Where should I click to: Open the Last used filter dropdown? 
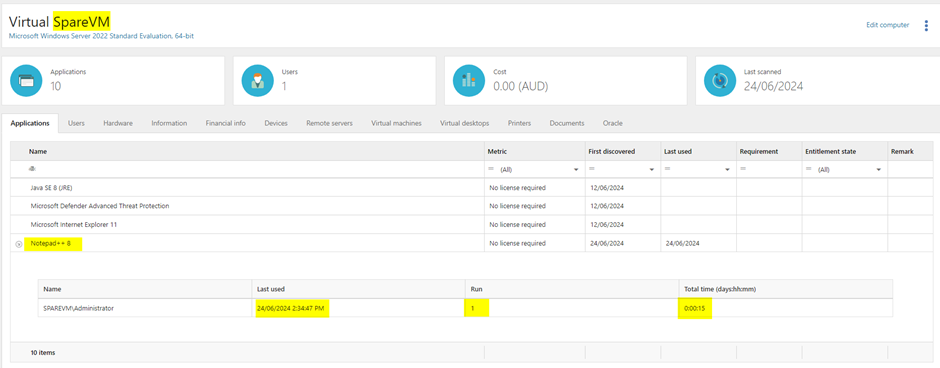click(x=727, y=170)
